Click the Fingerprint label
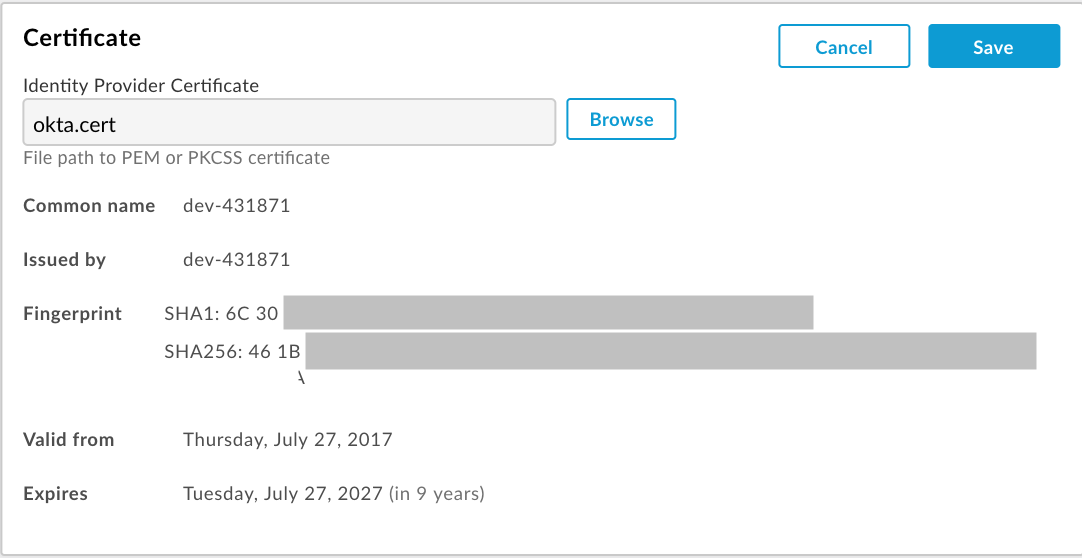This screenshot has width=1082, height=558. pyautogui.click(x=73, y=314)
